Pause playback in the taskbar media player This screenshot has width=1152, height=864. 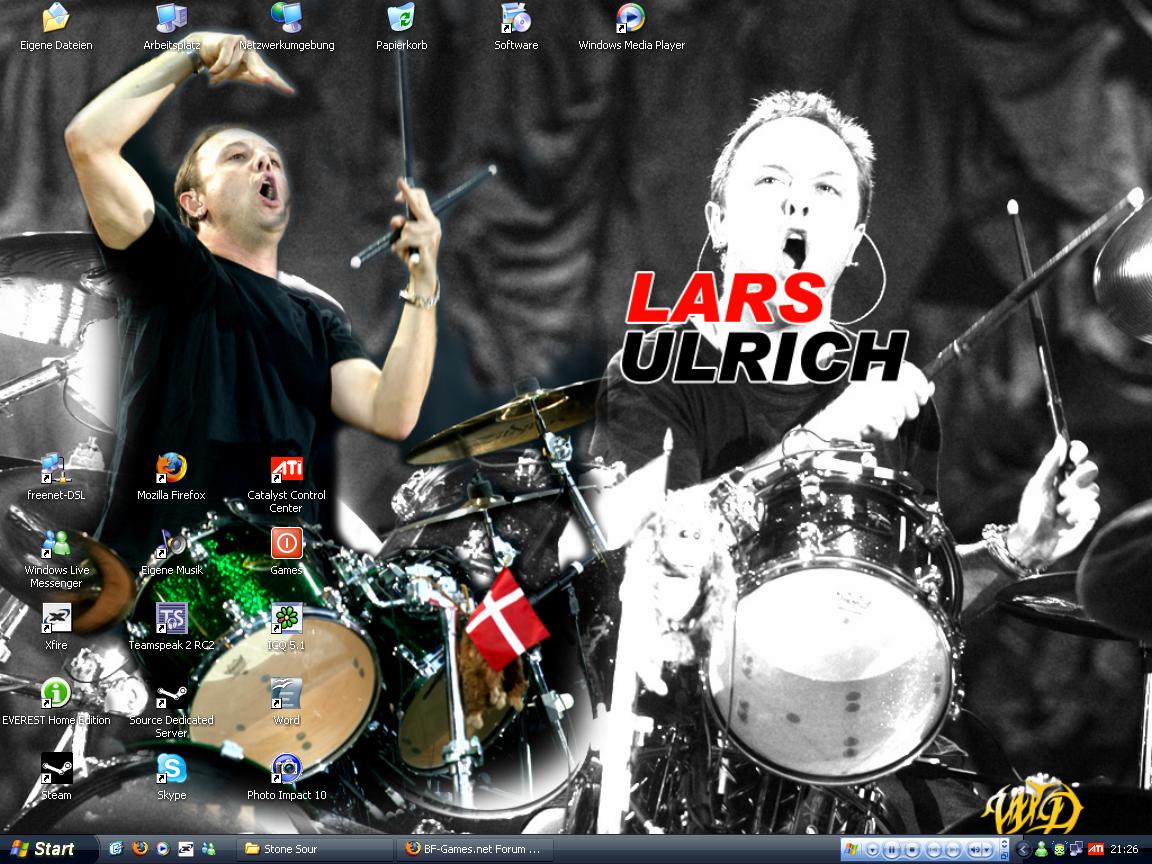tap(892, 849)
